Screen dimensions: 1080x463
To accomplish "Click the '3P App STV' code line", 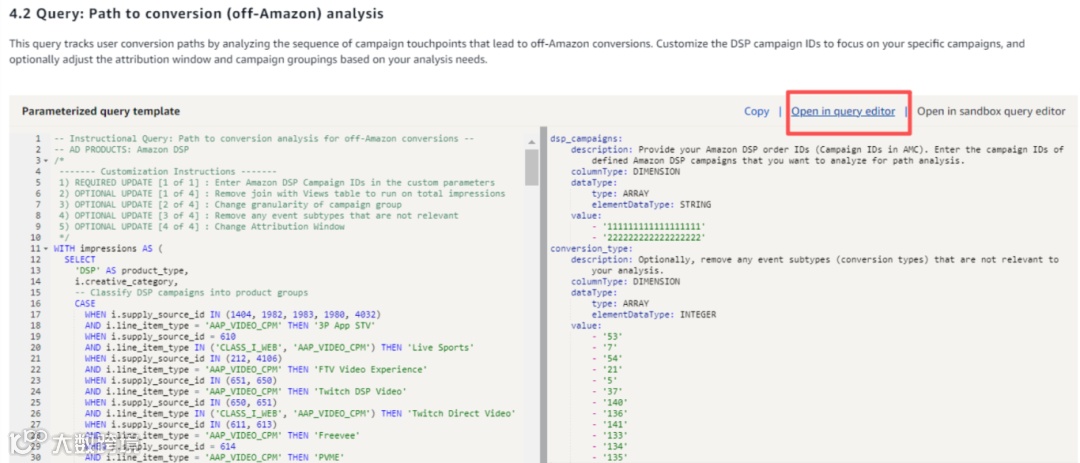I will coord(231,326).
